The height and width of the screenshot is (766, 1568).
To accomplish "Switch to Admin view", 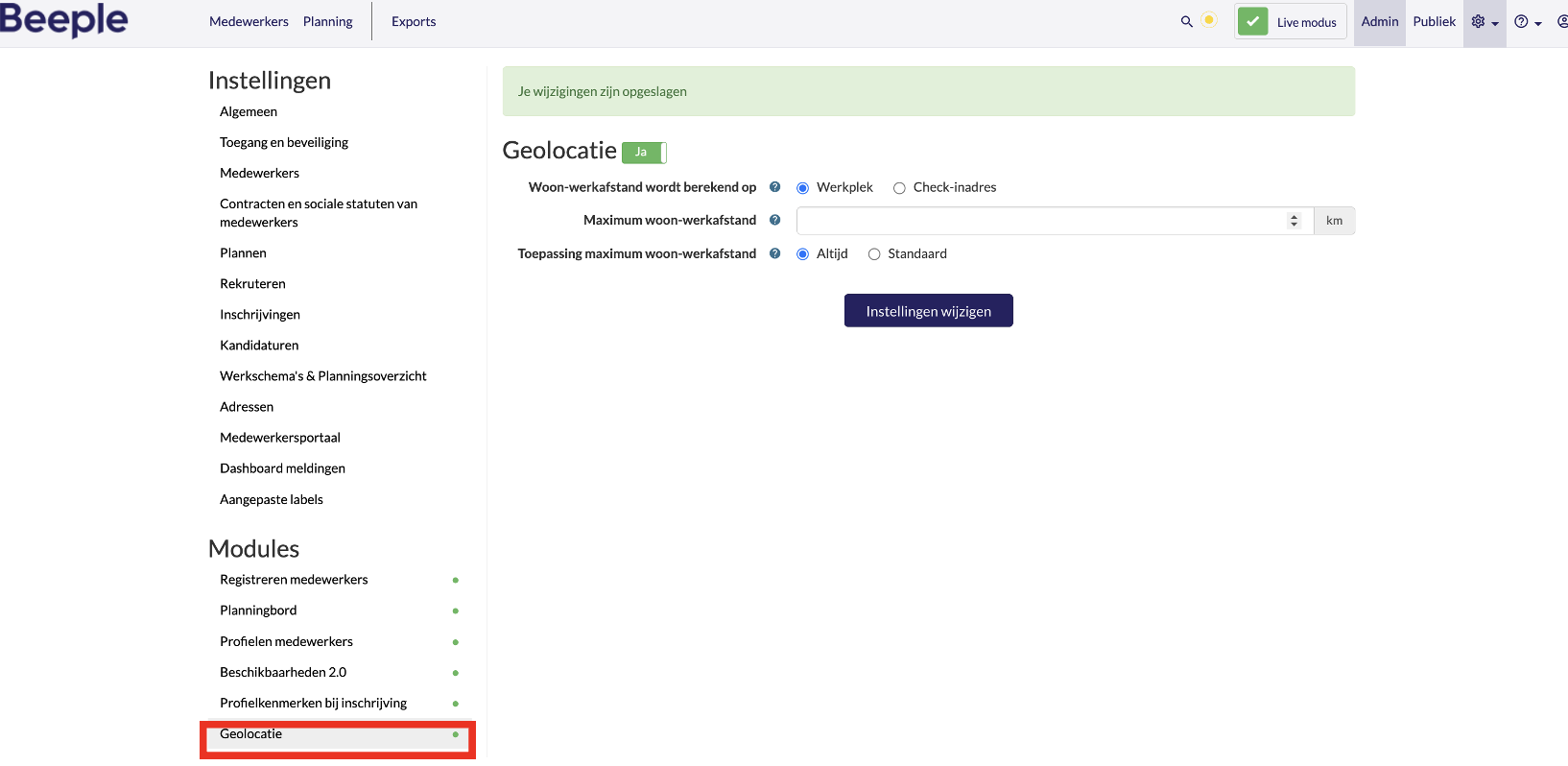I will 1380,21.
